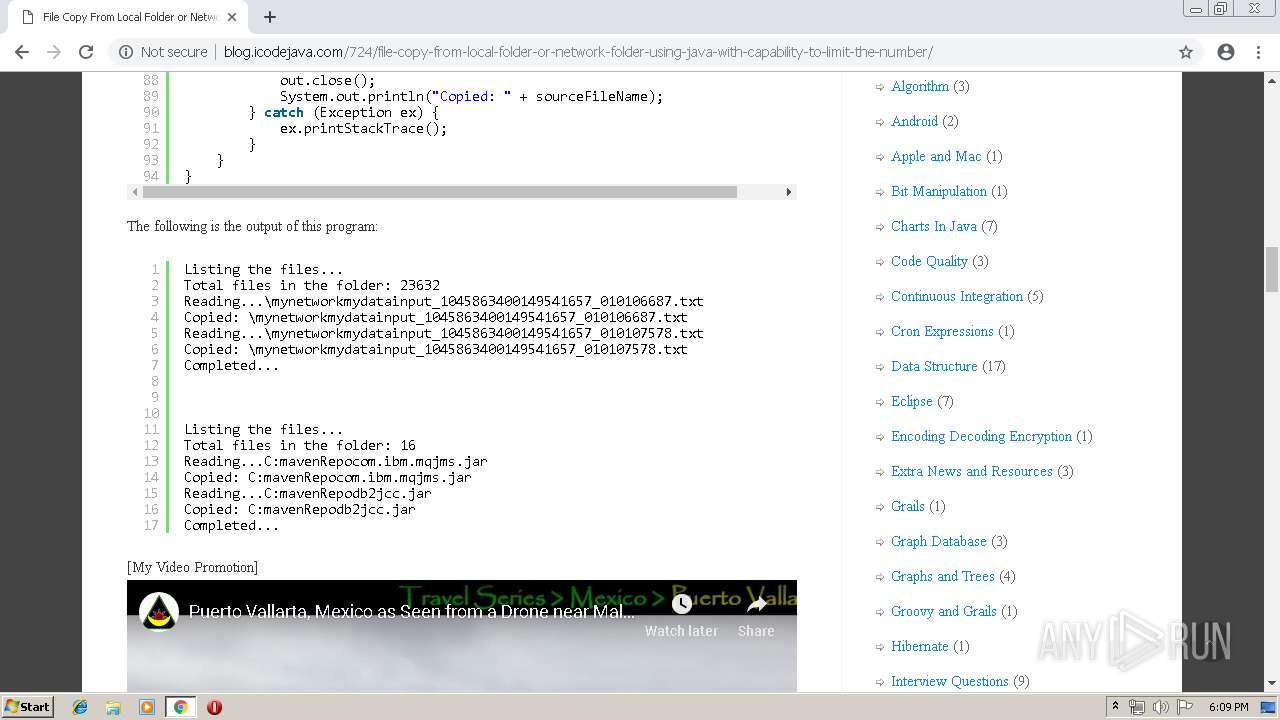Click the text 'Reading...C:mavenRepodb2jcc.jar'
Screen dimensions: 1280x720
(x=308, y=493)
